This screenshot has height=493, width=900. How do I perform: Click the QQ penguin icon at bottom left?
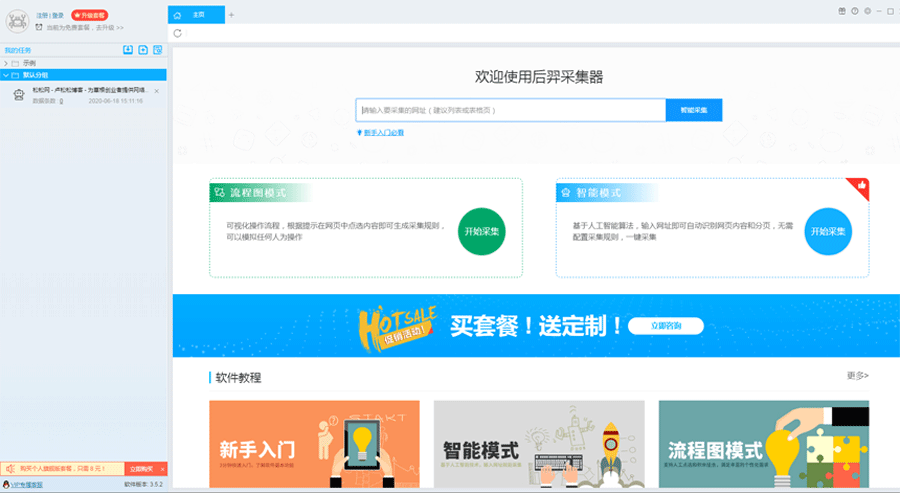[6, 484]
